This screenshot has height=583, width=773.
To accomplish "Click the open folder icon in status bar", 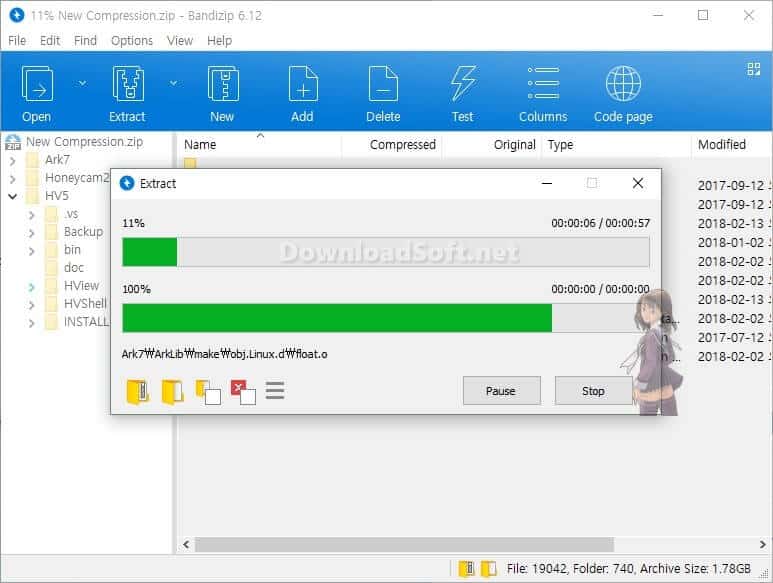I will [x=489, y=569].
